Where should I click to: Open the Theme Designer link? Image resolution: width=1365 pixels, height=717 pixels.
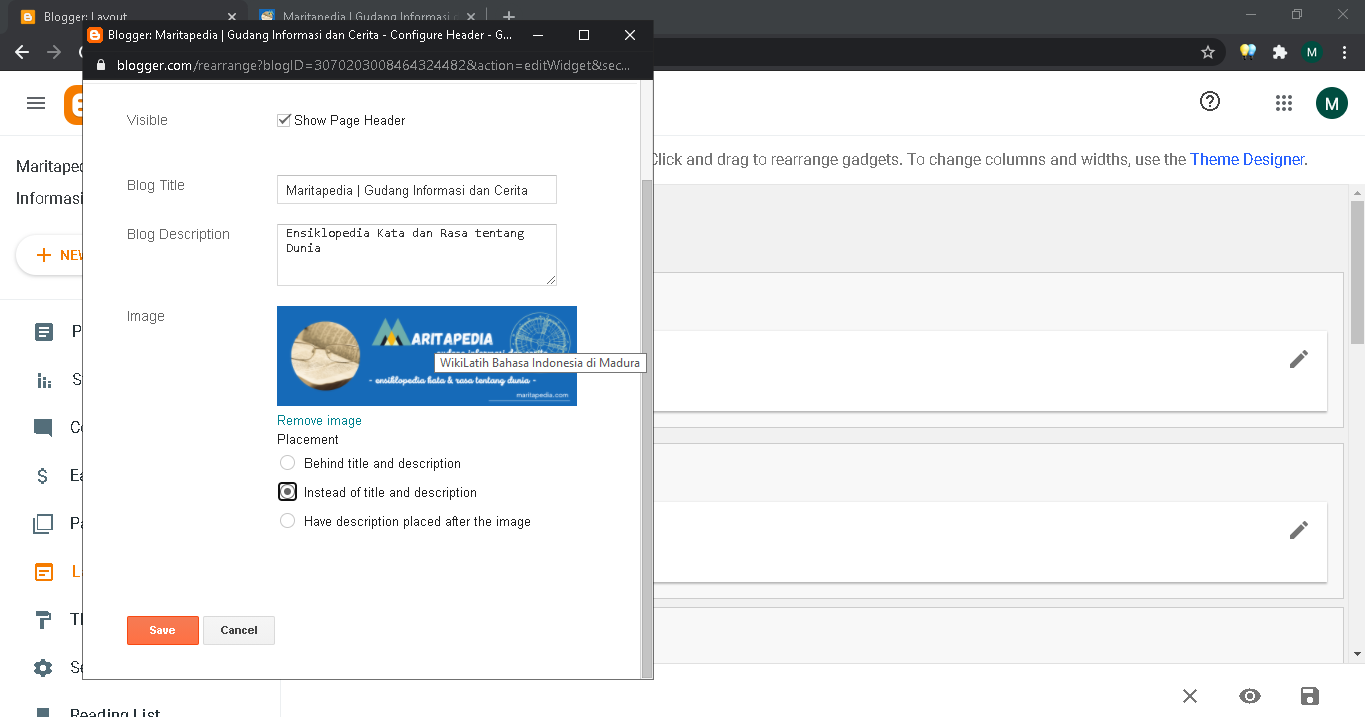pos(1246,159)
